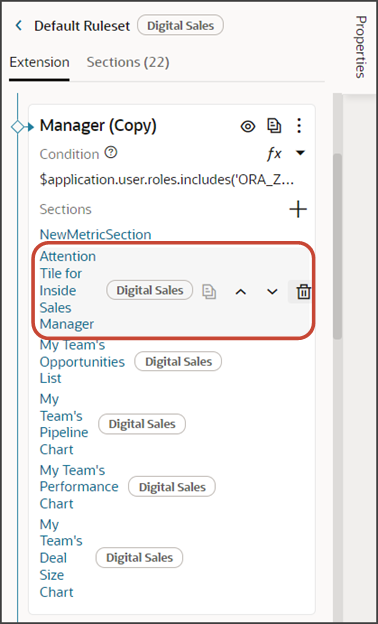The width and height of the screenshot is (378, 624).
Task: Delete Attention Tile for Inside Sales Manager
Action: 303,292
